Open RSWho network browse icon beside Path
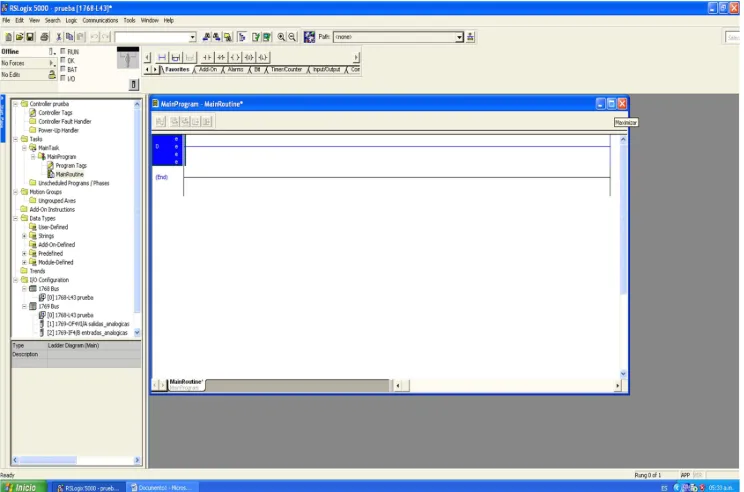The height and width of the screenshot is (492, 744). pos(309,37)
